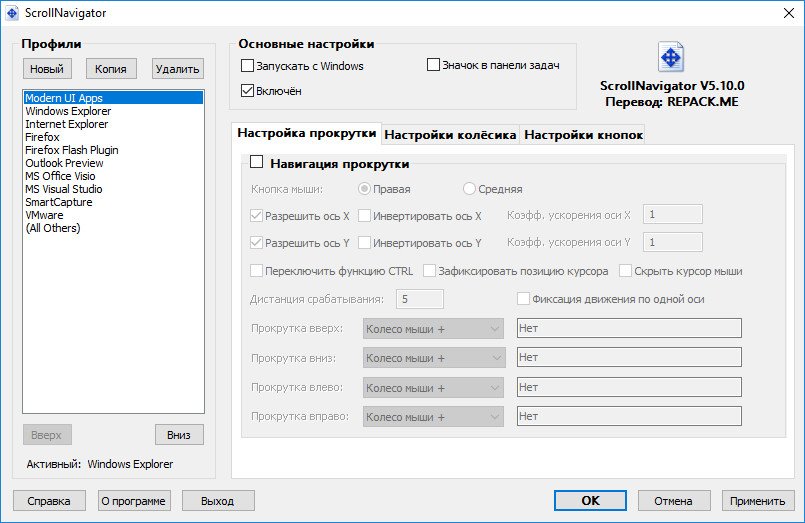
Task: Click the ScrollNavigator title bar icon
Action: (x=12, y=13)
